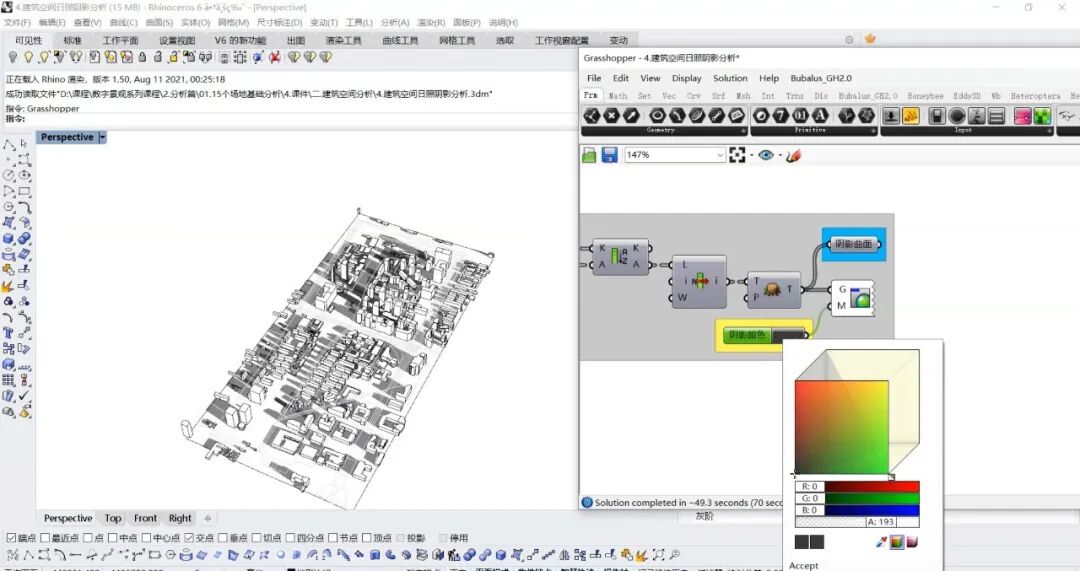Add the Colour Swatch pink icon in Input
The image size is (1080, 571).
coord(1023,116)
